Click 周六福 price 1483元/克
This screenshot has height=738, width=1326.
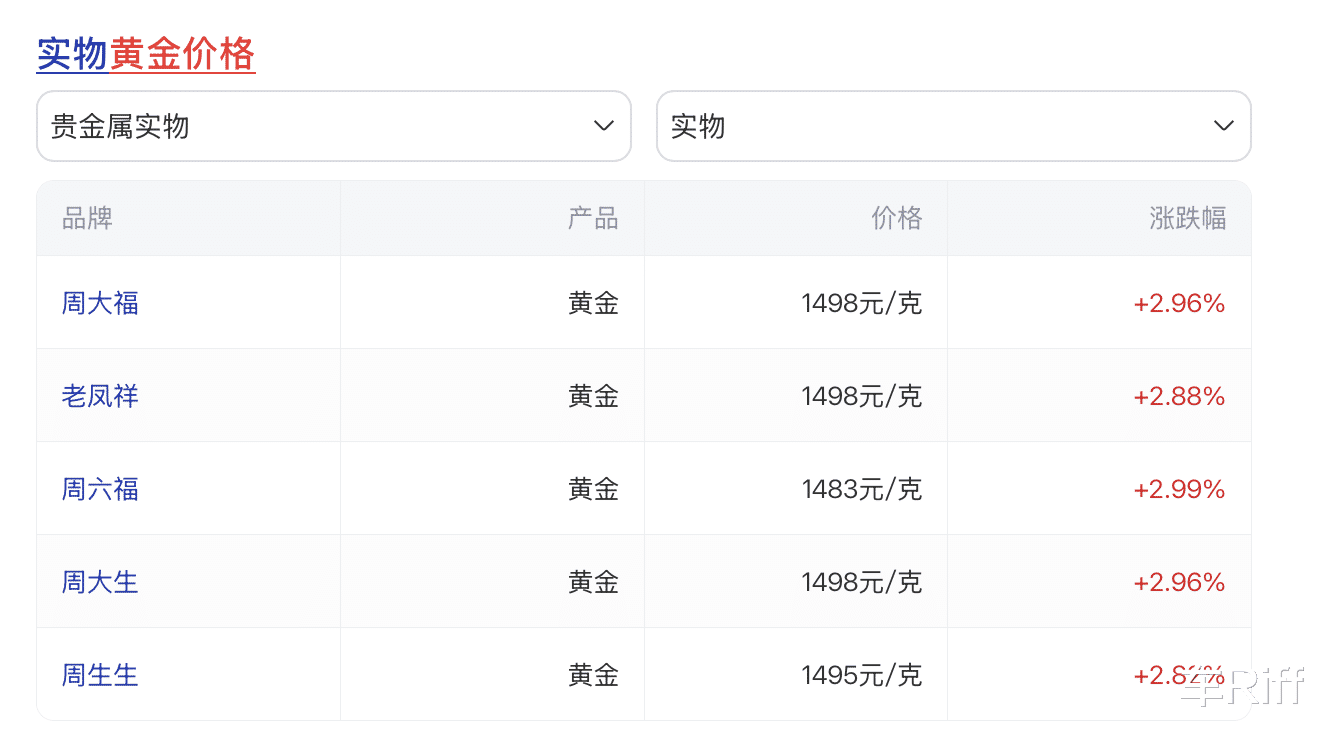pyautogui.click(x=861, y=489)
